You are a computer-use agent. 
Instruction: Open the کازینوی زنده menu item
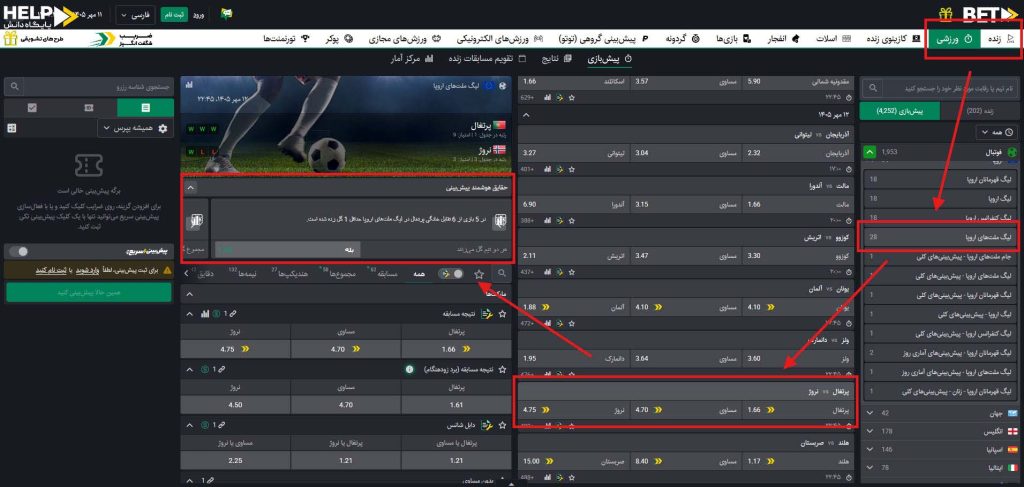pos(895,39)
